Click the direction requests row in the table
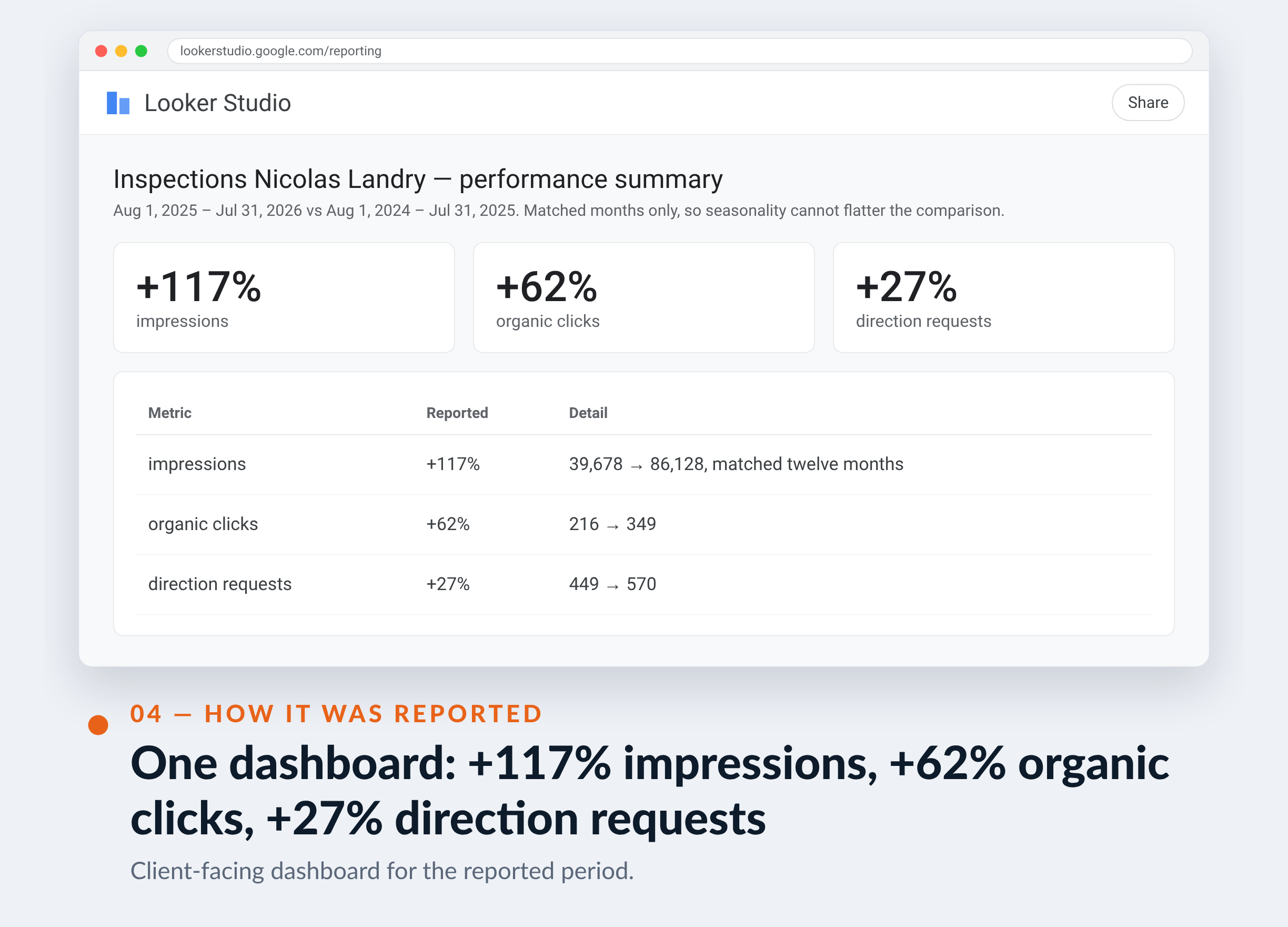Image resolution: width=1288 pixels, height=927 pixels. (x=643, y=584)
